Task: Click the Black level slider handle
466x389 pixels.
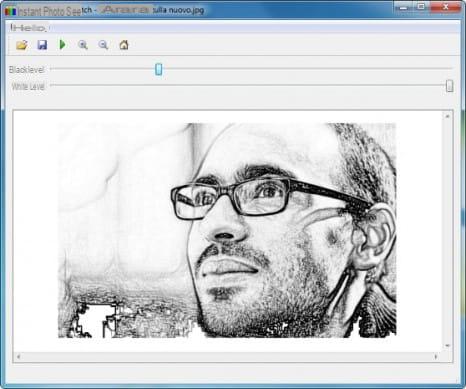Action: tap(159, 69)
